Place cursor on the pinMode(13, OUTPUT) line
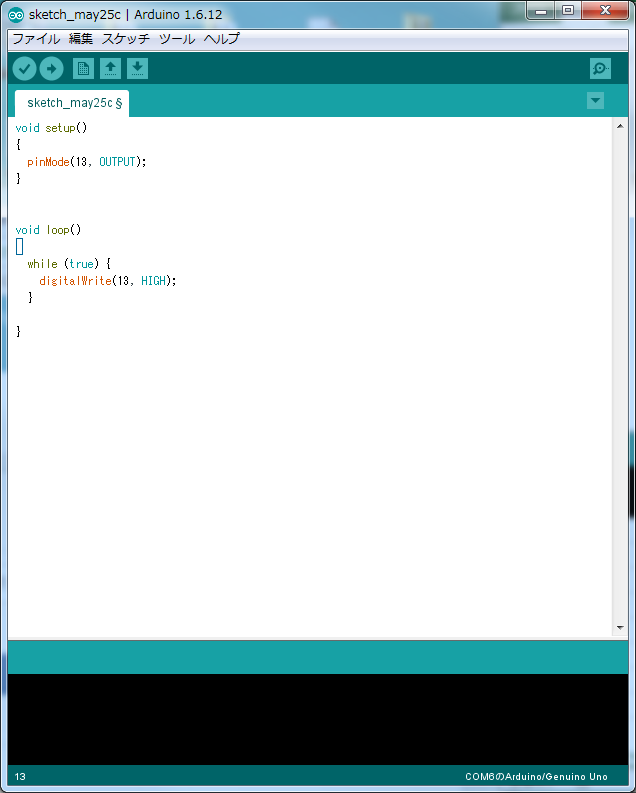Image resolution: width=636 pixels, height=793 pixels. pos(87,162)
